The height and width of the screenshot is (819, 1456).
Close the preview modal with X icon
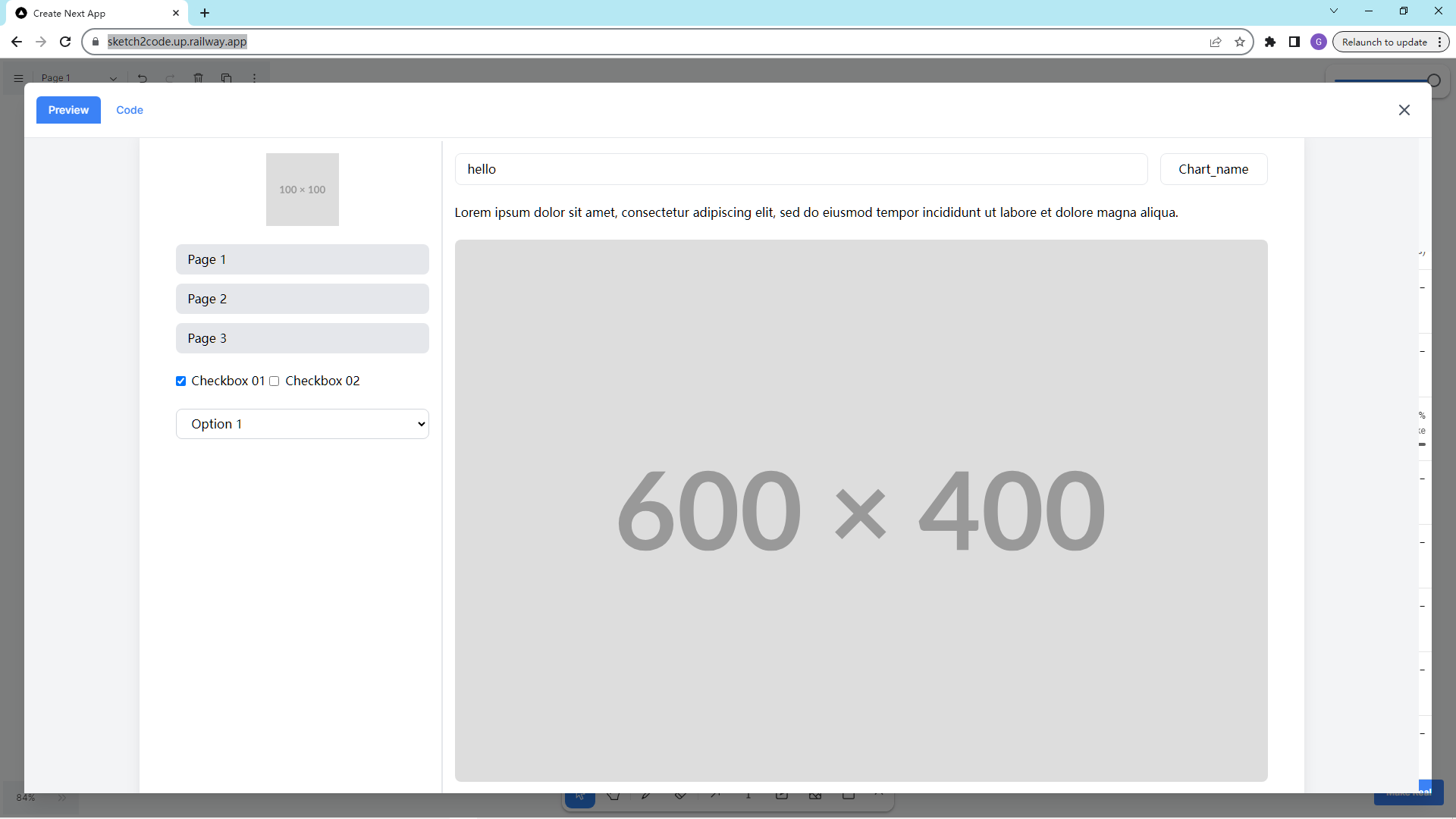[1404, 110]
